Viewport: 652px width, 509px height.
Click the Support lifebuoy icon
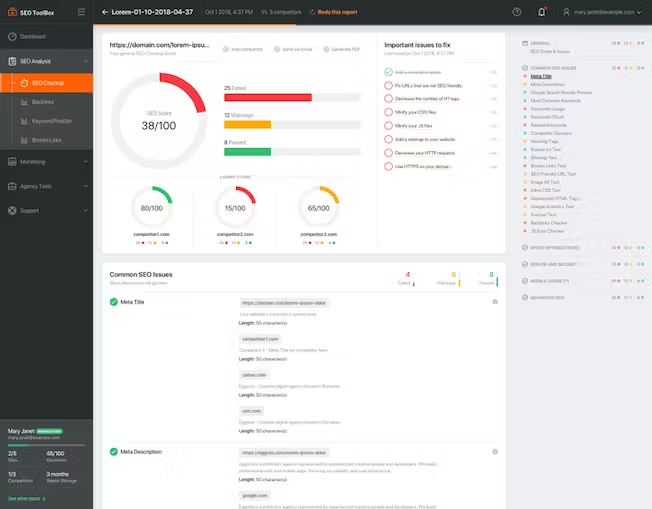click(x=12, y=210)
